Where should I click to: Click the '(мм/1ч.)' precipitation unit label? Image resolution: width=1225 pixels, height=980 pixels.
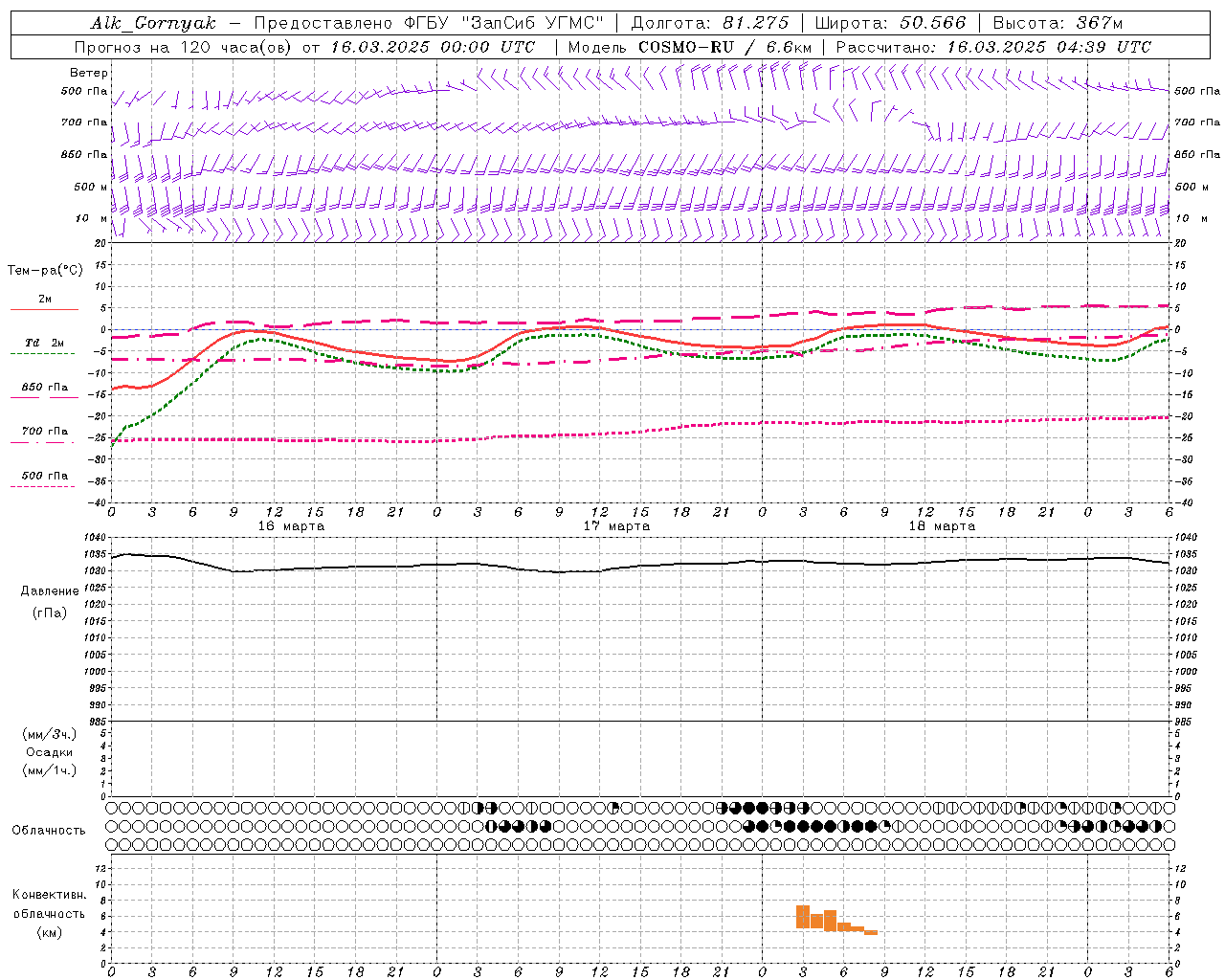click(x=50, y=770)
